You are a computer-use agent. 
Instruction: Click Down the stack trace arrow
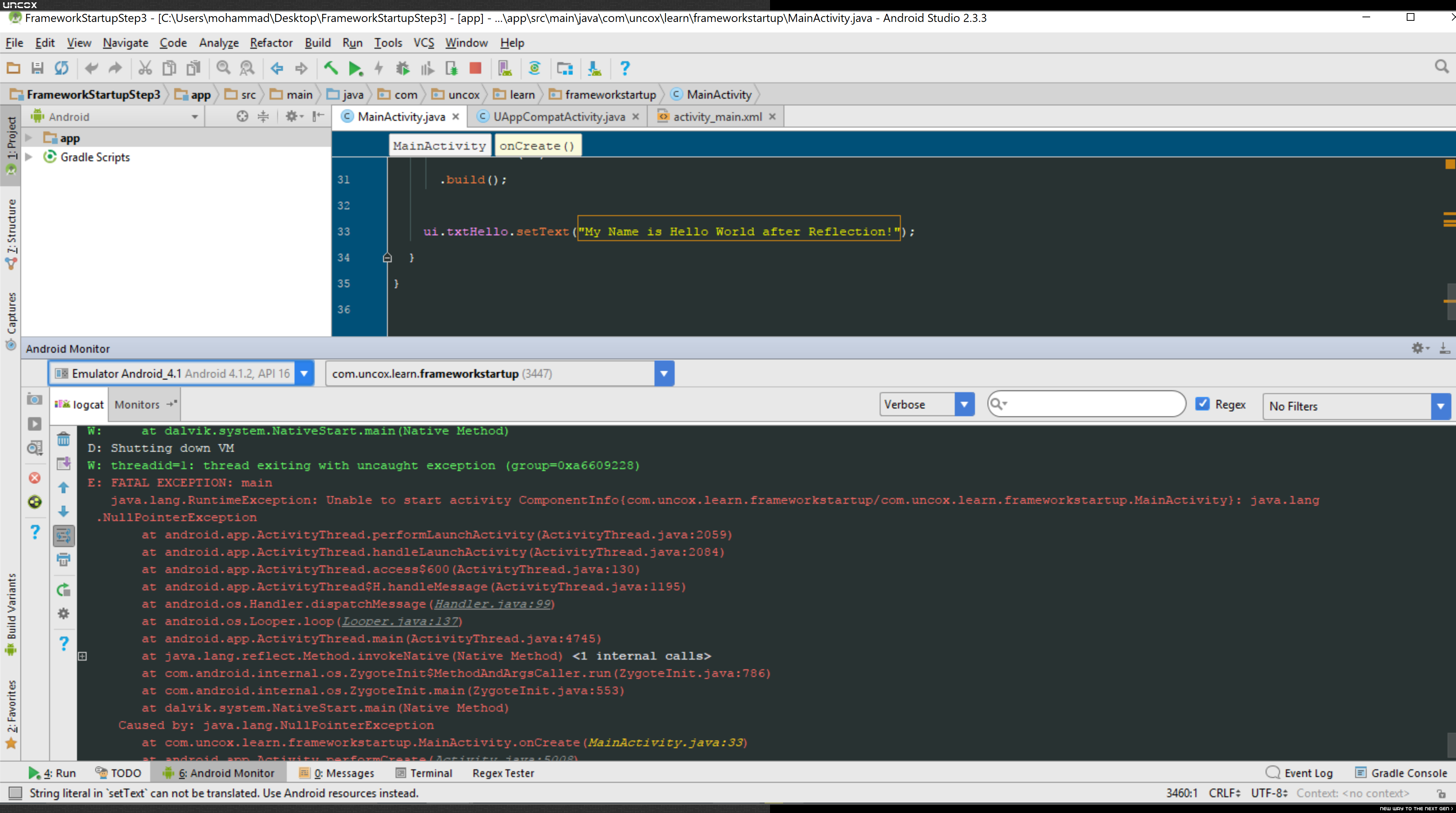[x=64, y=511]
